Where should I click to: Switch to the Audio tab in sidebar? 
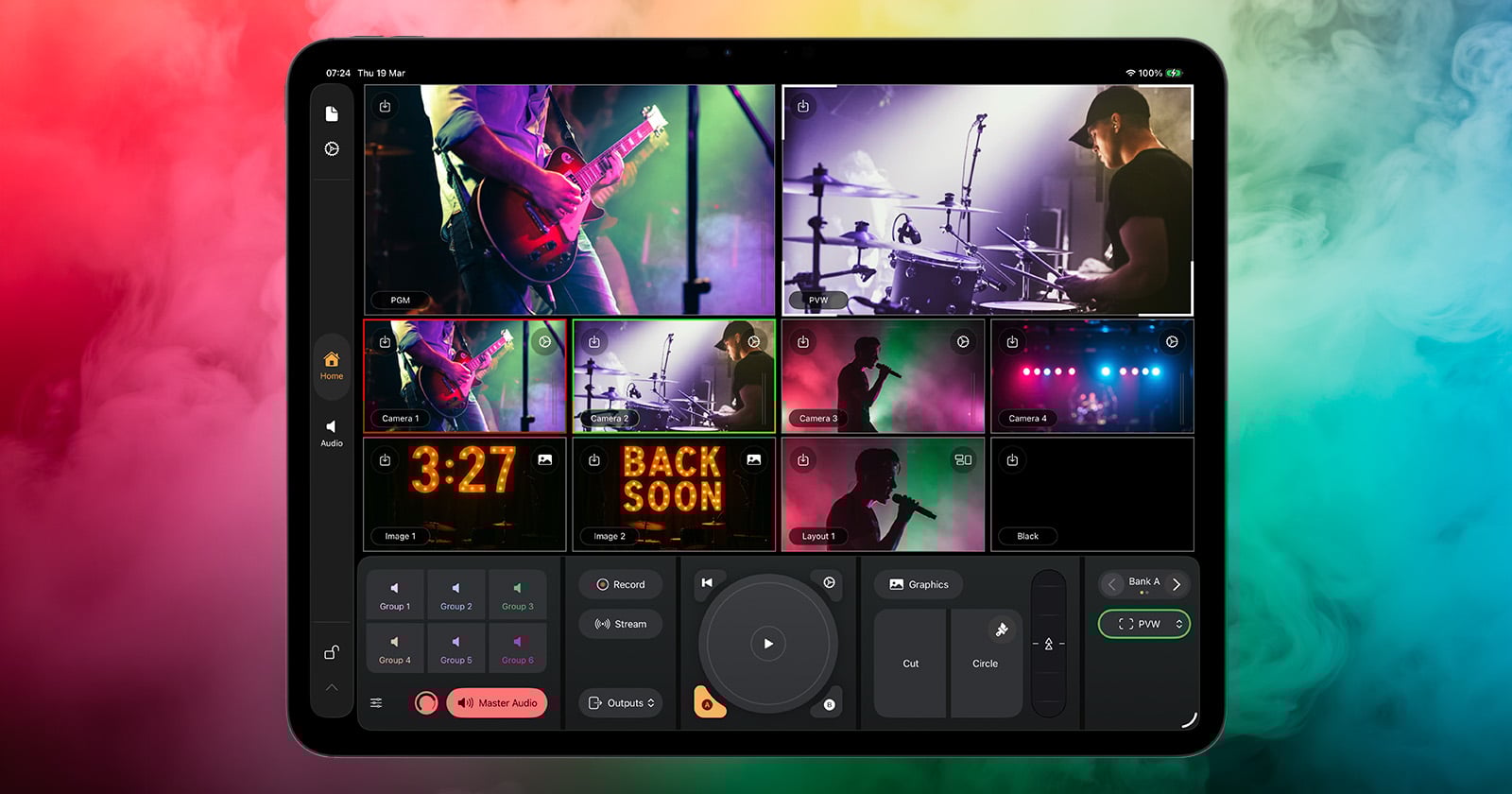coord(332,433)
